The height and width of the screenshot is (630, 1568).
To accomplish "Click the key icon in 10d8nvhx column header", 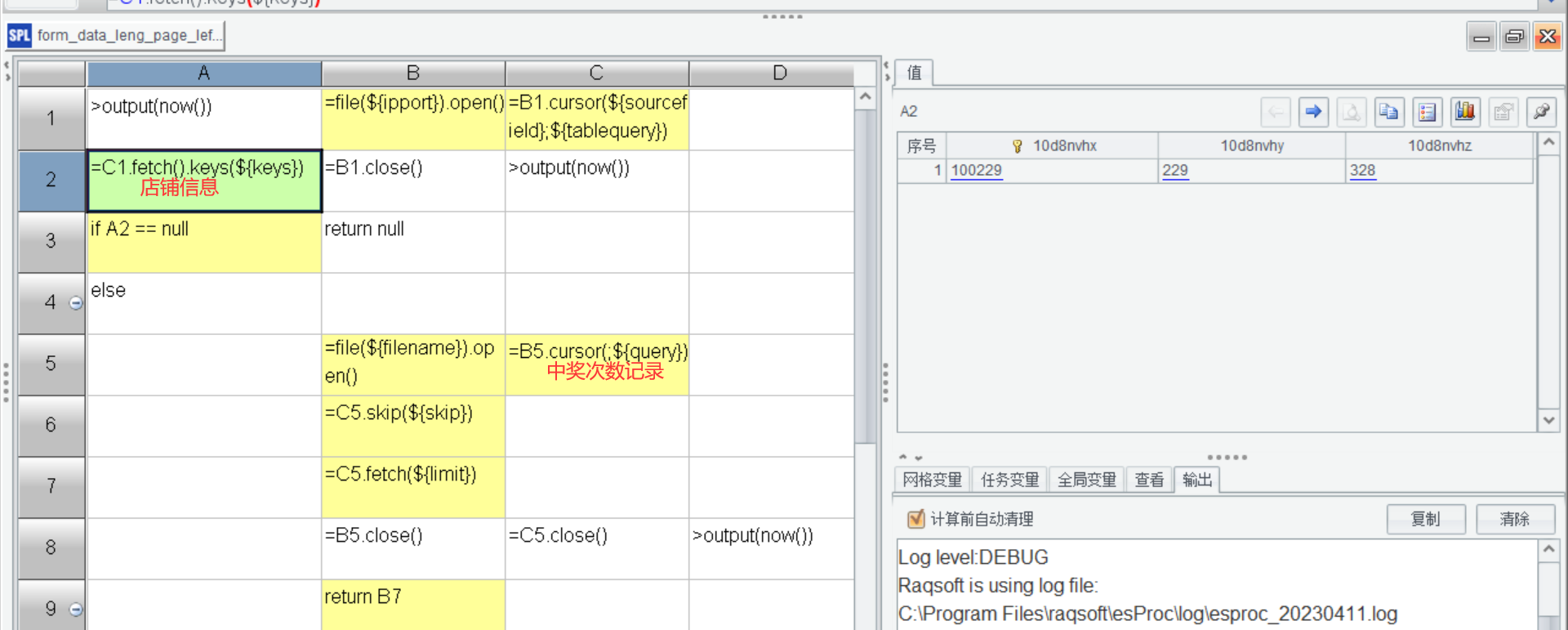I will click(1018, 146).
